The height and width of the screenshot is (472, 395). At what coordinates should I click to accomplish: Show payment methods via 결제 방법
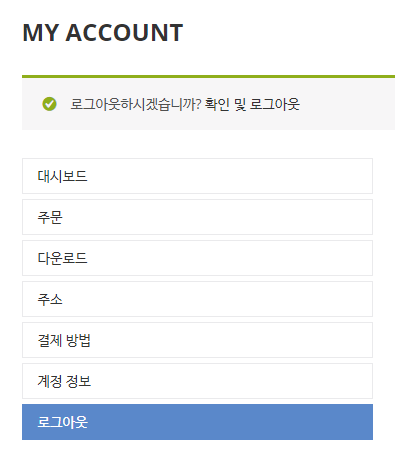pyautogui.click(x=197, y=340)
